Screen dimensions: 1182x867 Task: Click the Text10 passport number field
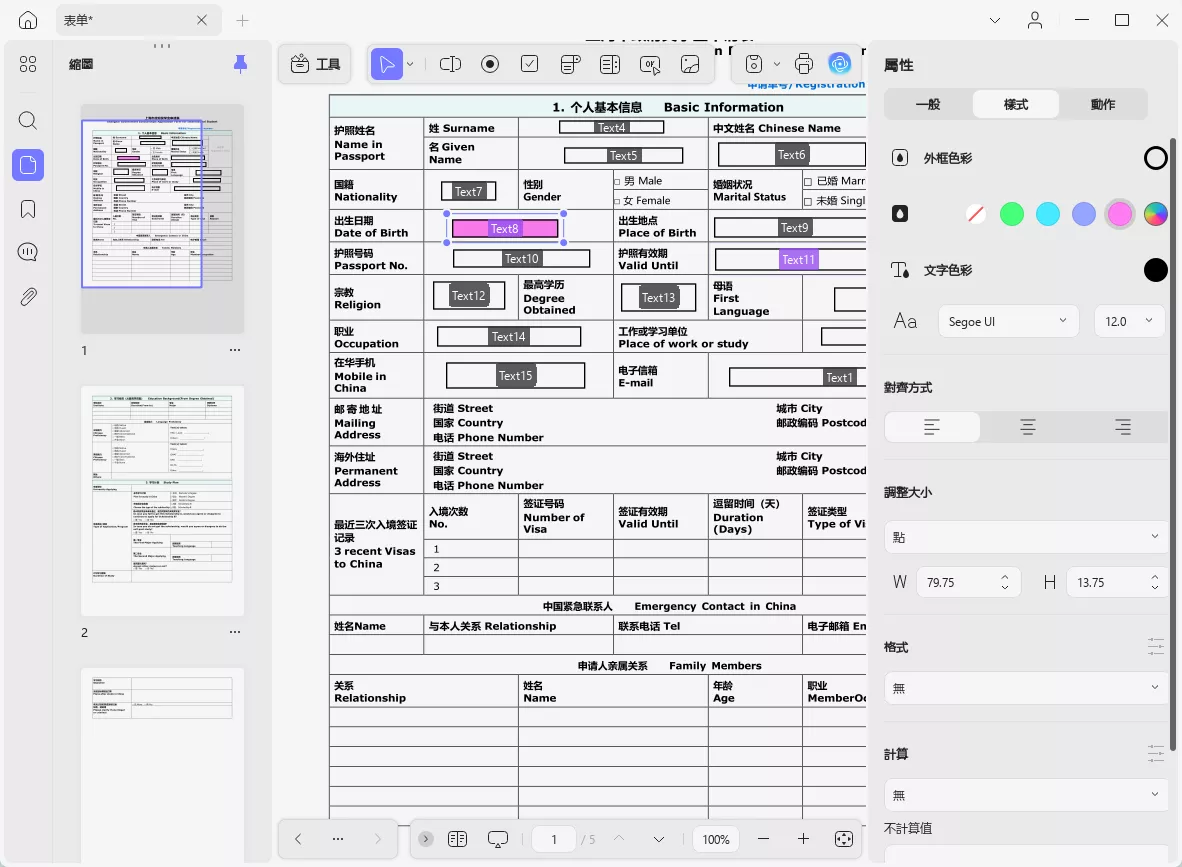tap(522, 259)
